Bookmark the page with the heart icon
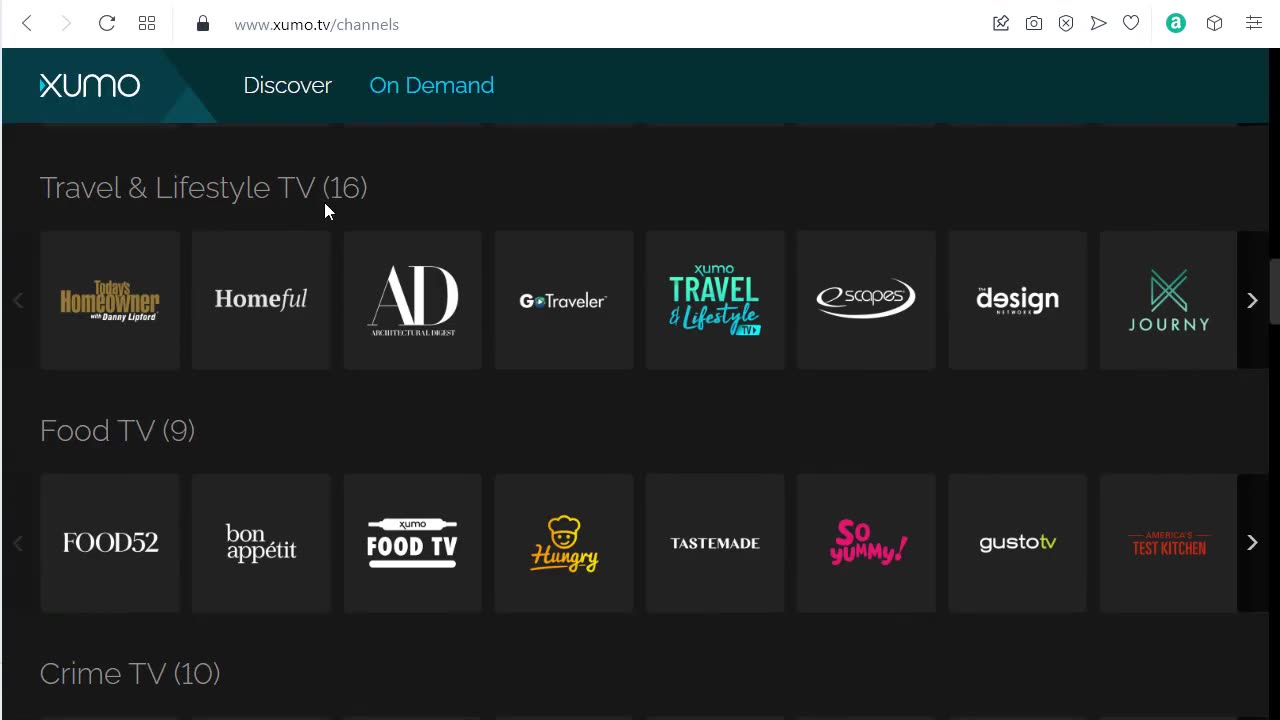Screen dimensions: 1280x720 pos(1131,23)
